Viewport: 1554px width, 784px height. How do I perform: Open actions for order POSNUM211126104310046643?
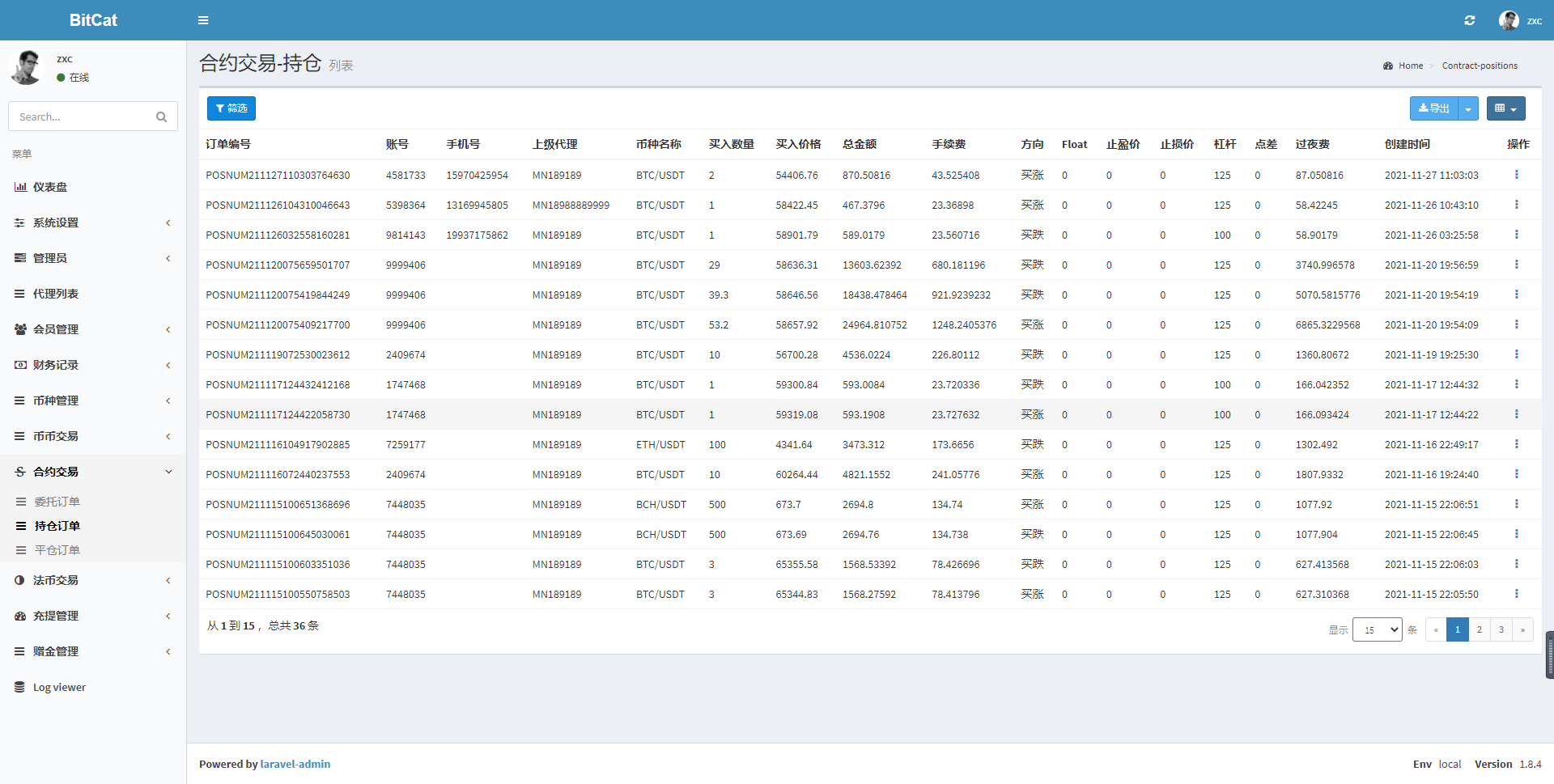[1516, 205]
